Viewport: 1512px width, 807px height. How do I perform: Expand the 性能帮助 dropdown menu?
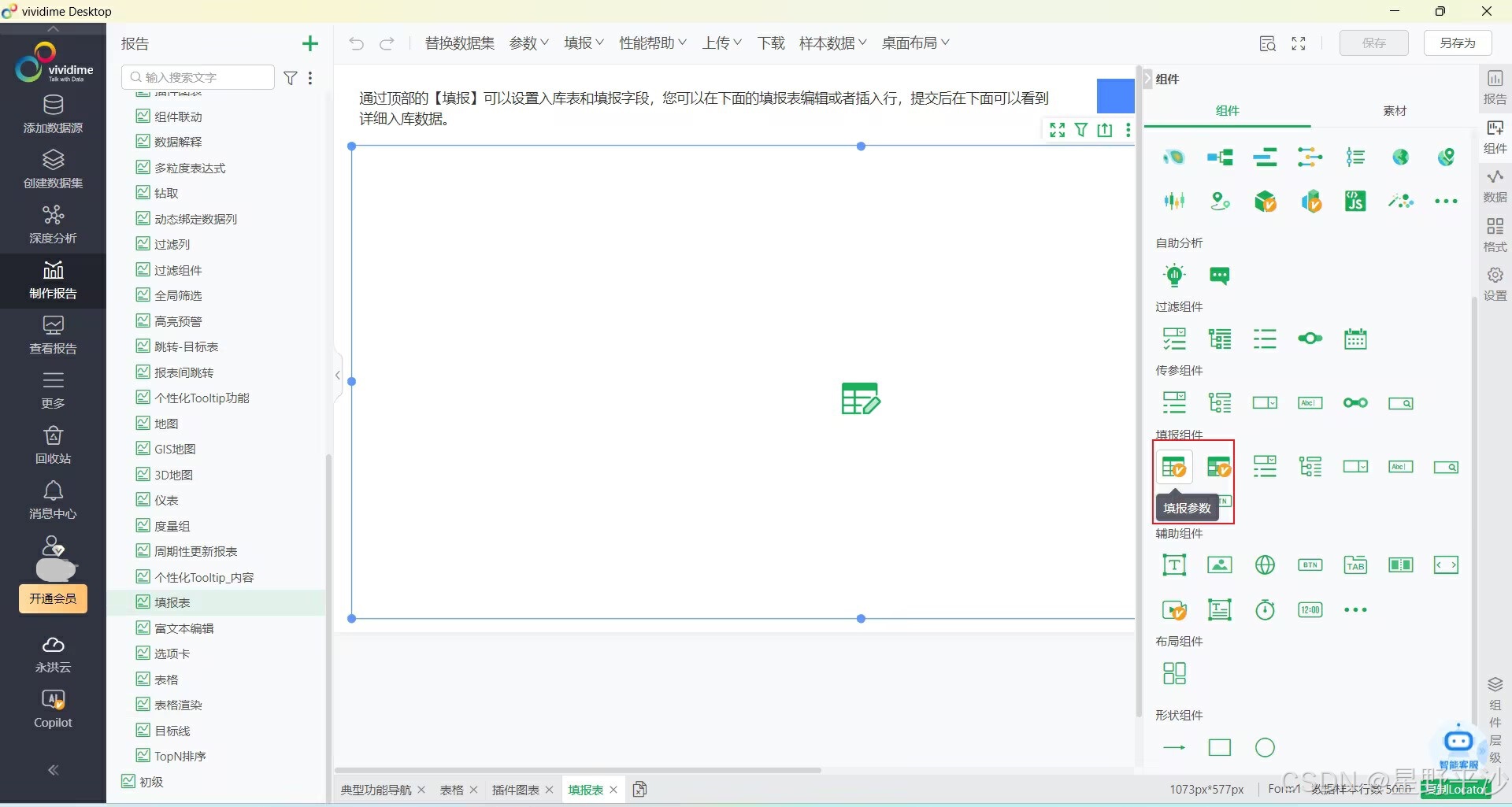(x=653, y=43)
